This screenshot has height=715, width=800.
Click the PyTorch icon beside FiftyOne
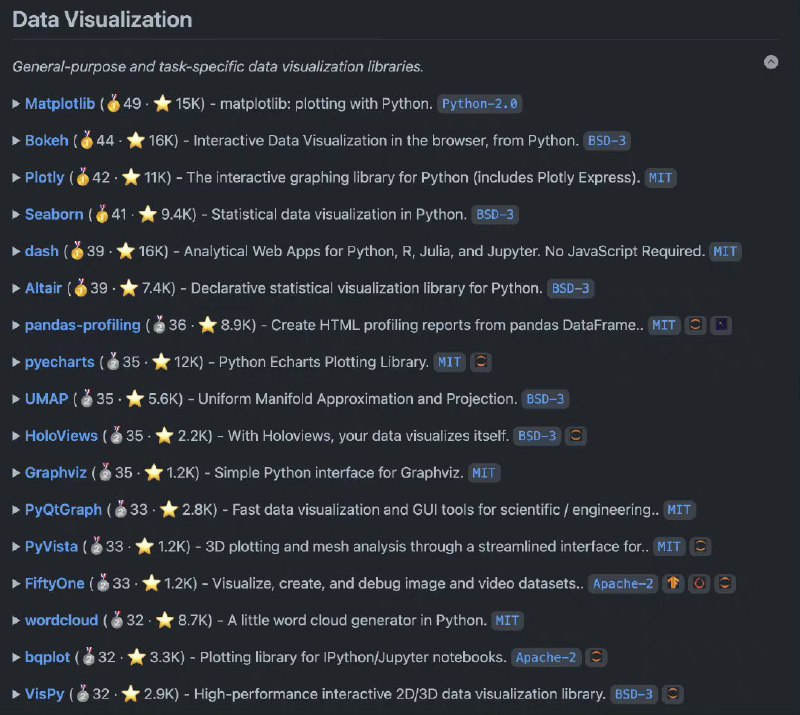[699, 583]
